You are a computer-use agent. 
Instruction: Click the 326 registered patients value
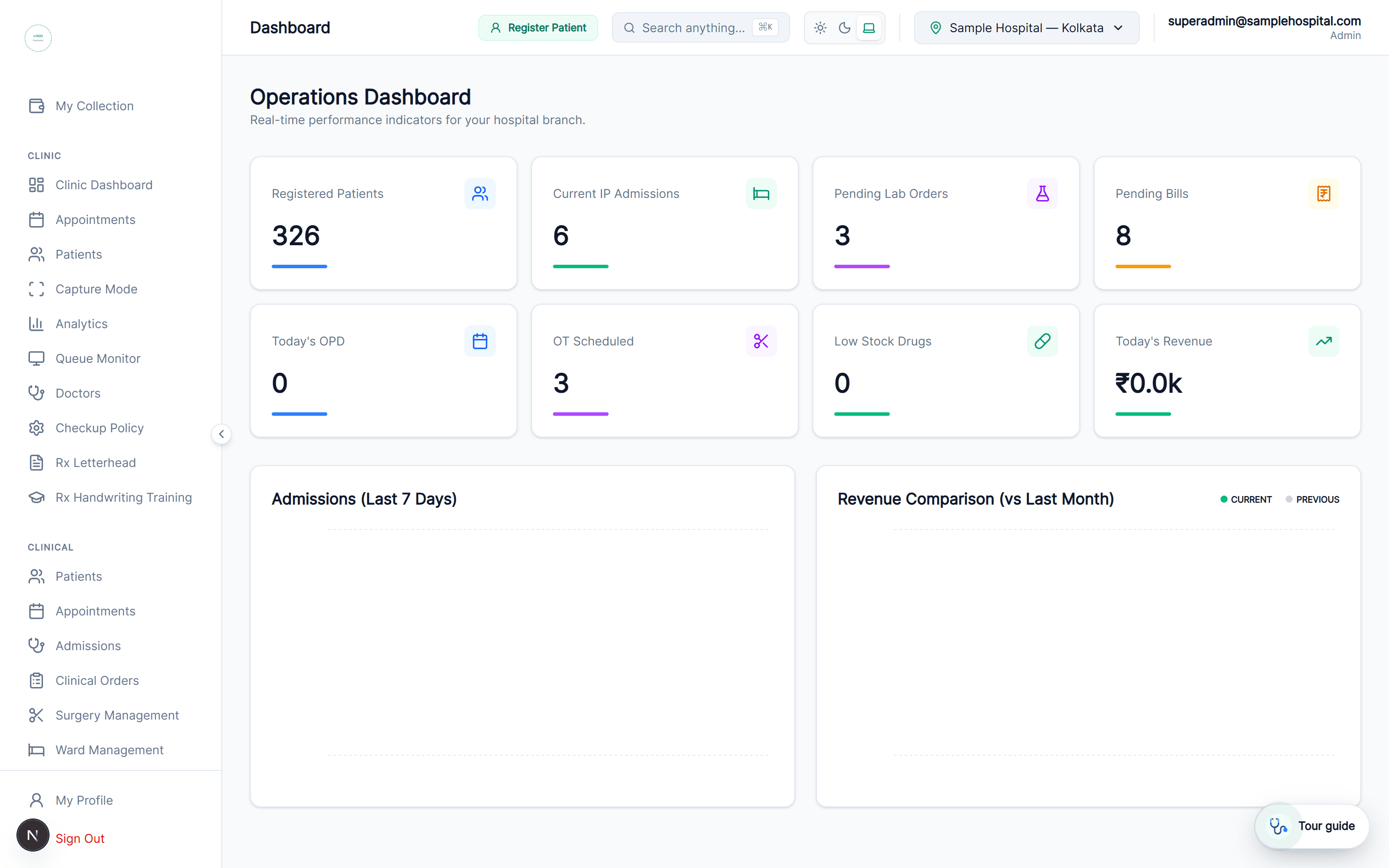point(296,235)
